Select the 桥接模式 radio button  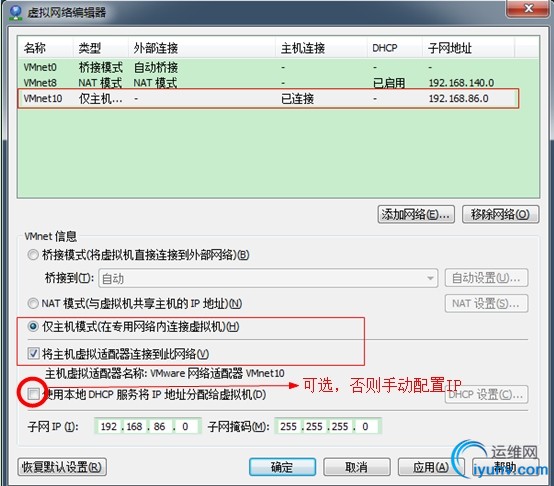pyautogui.click(x=33, y=255)
